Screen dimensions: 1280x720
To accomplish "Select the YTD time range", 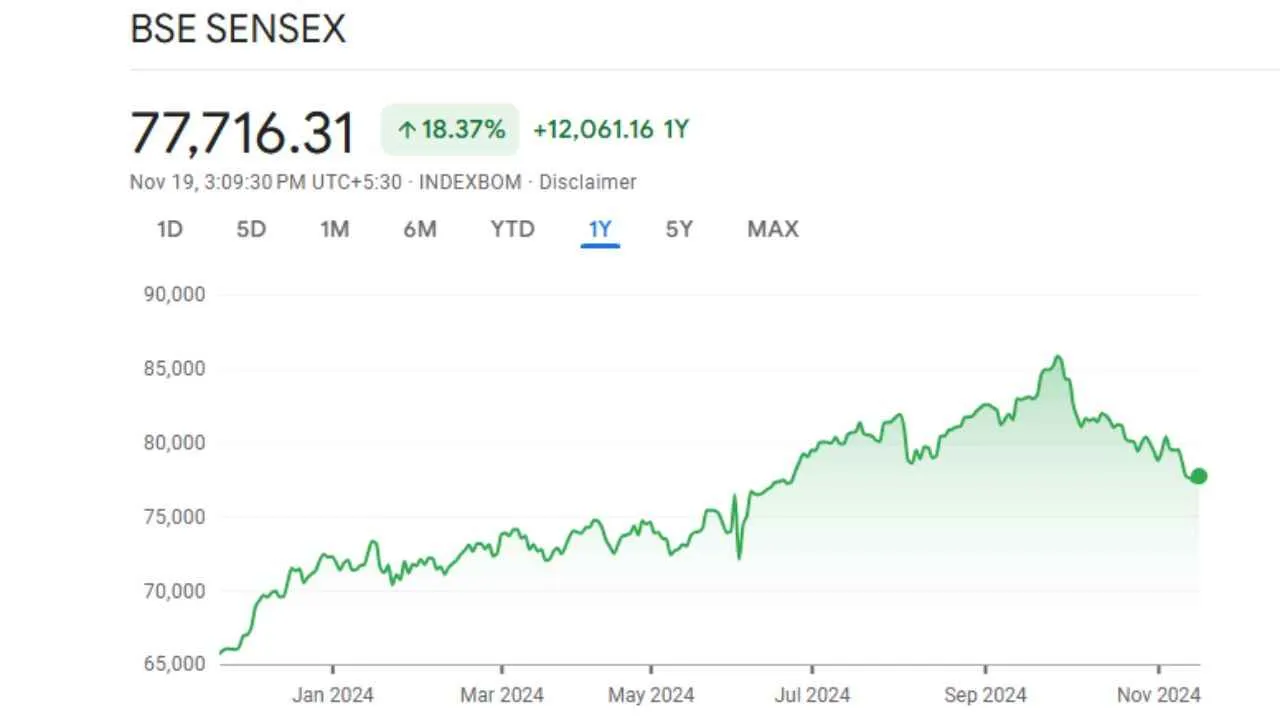I will (x=512, y=229).
